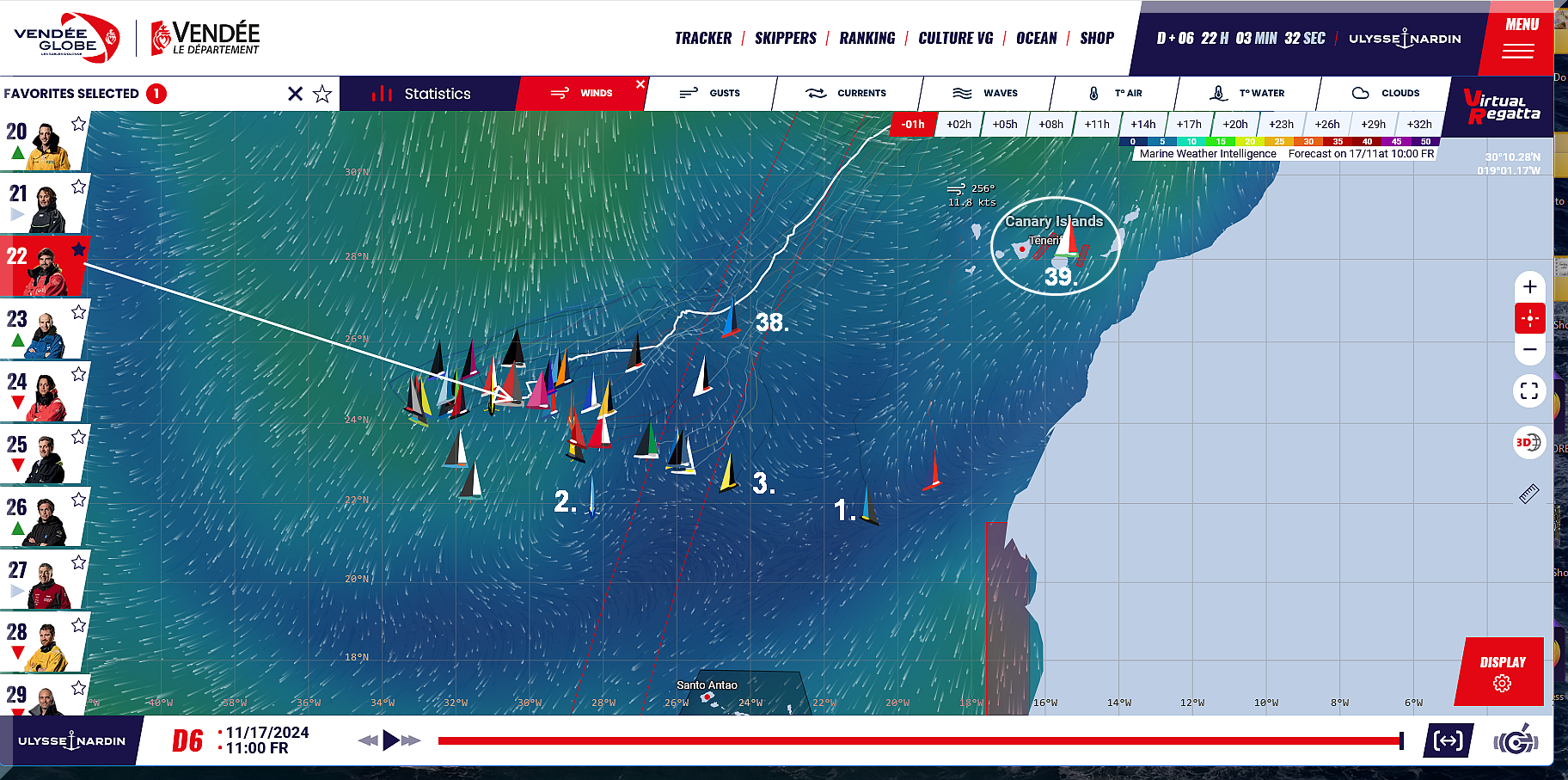Image resolution: width=1568 pixels, height=780 pixels.
Task: Click fast-forward arrows on timeline
Action: (x=411, y=740)
